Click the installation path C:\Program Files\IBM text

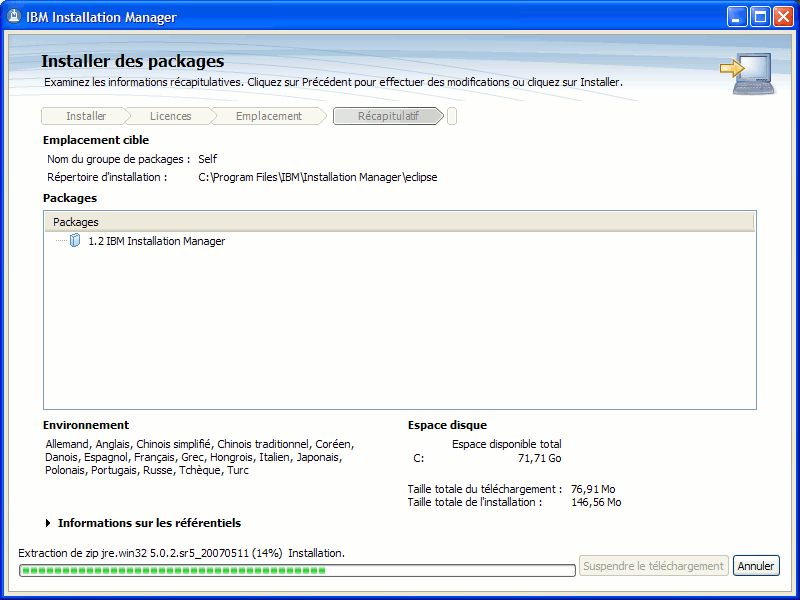(317, 177)
